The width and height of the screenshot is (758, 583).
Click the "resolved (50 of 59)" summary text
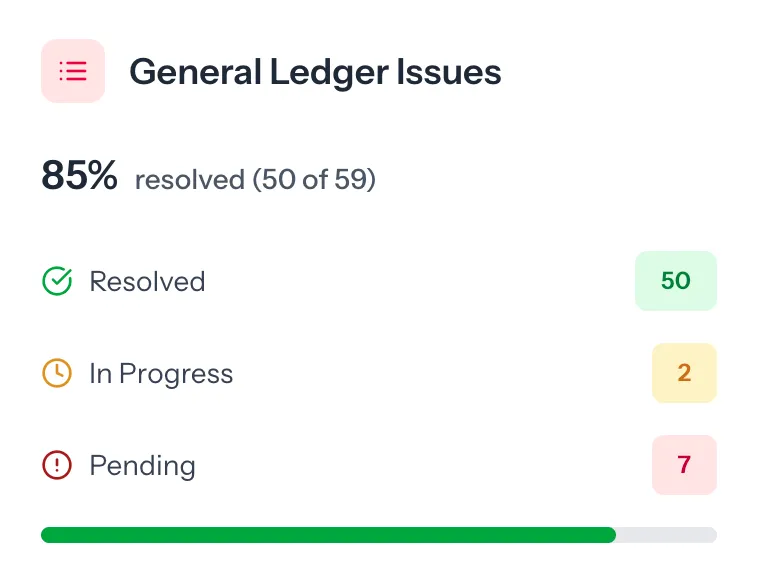255,180
